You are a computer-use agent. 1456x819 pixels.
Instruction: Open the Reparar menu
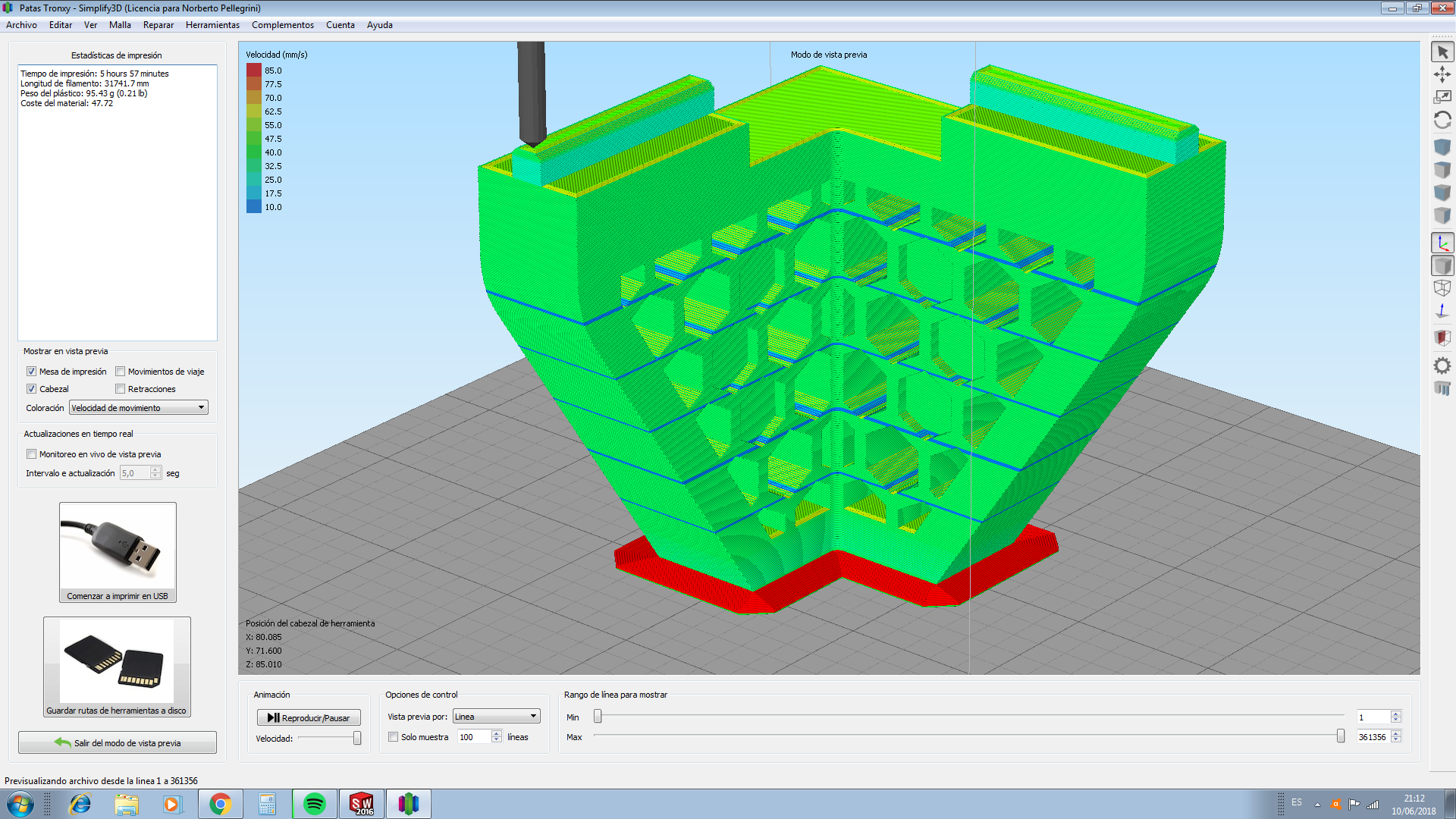pos(158,25)
